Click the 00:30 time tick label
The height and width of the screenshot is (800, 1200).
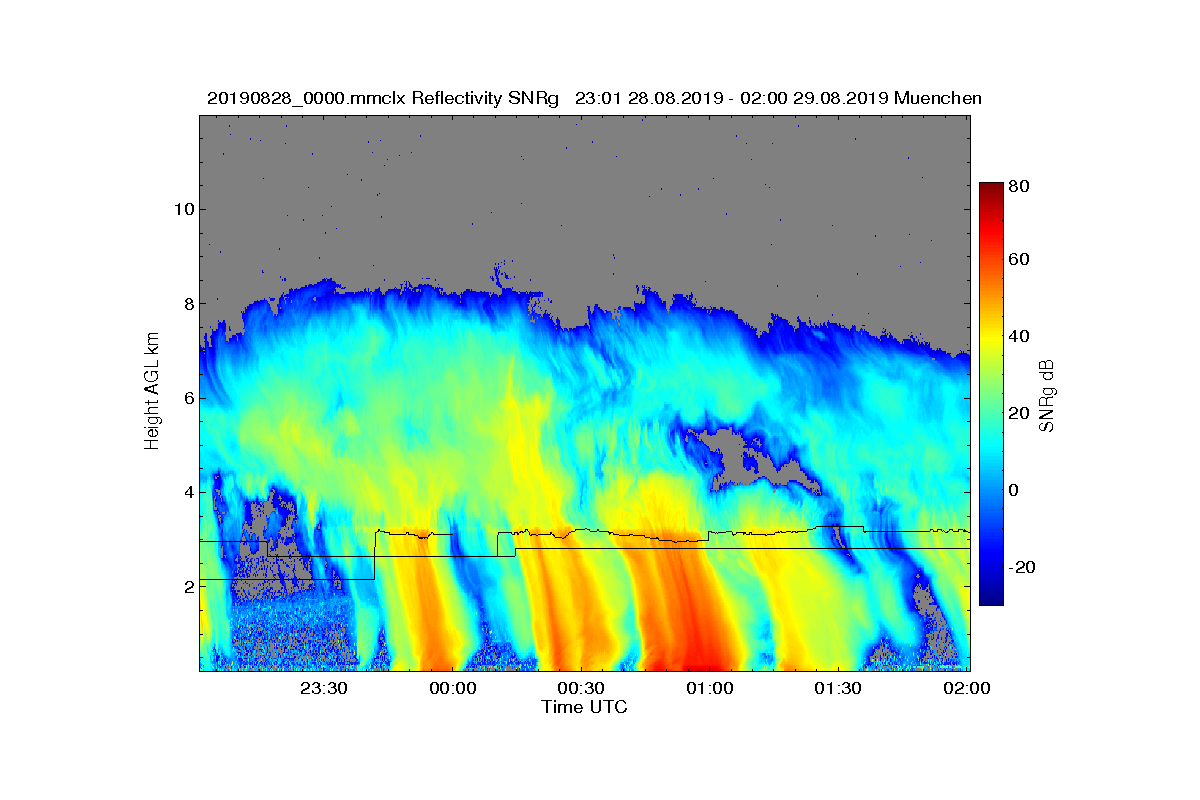click(581, 689)
